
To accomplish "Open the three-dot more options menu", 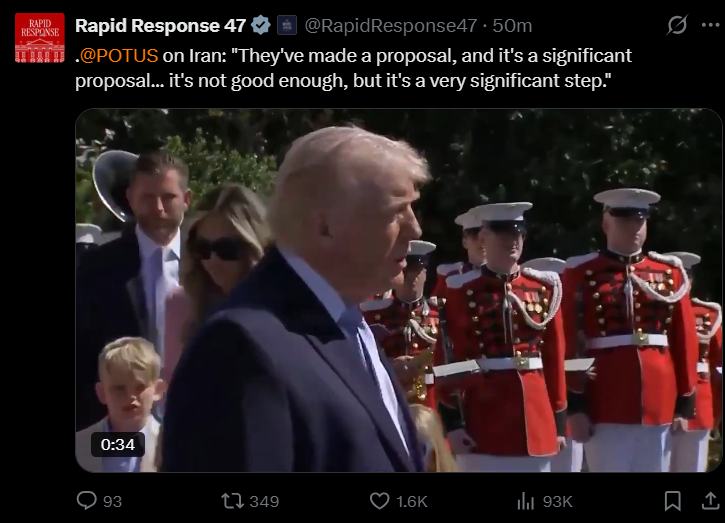I will click(710, 25).
